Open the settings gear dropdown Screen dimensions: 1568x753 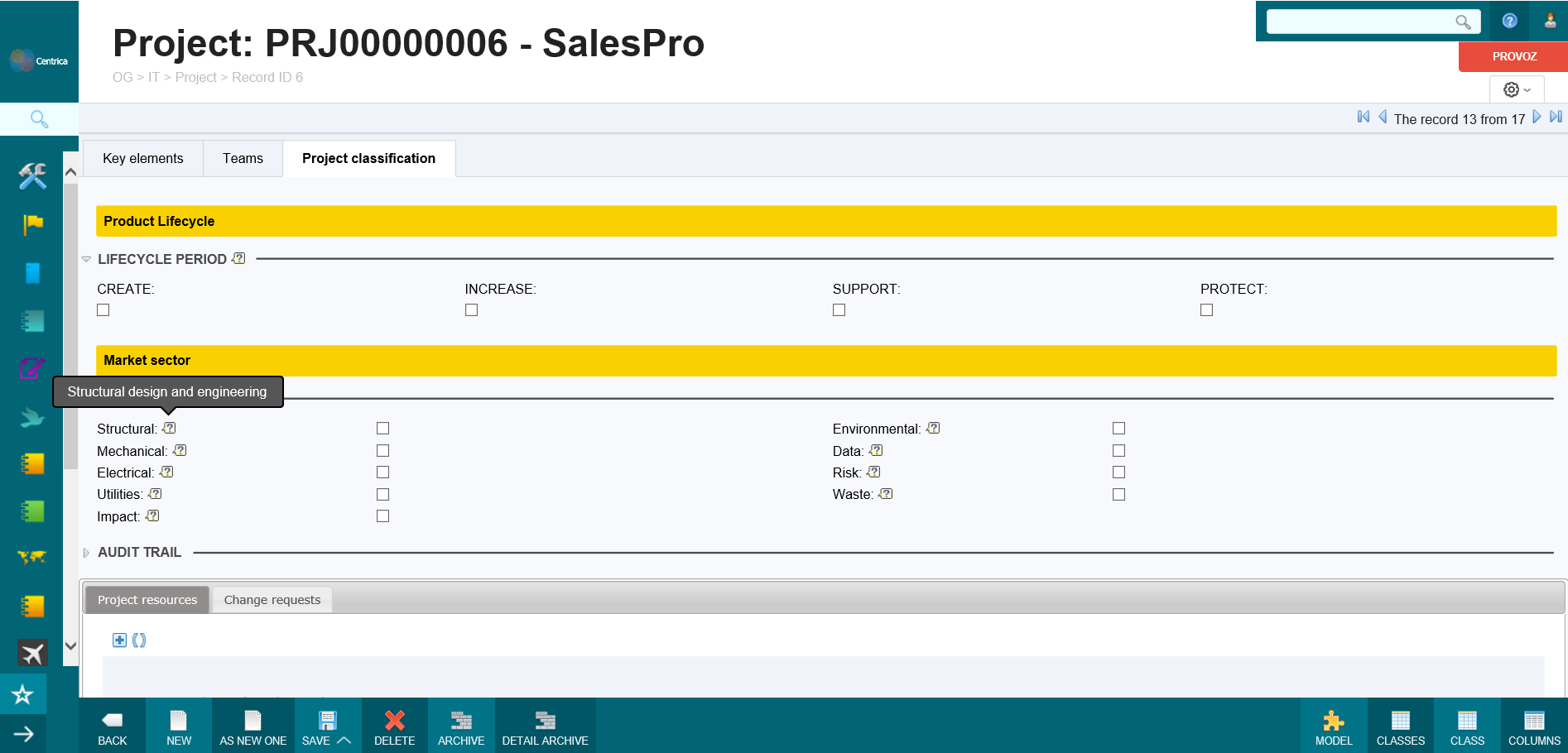tap(1517, 89)
